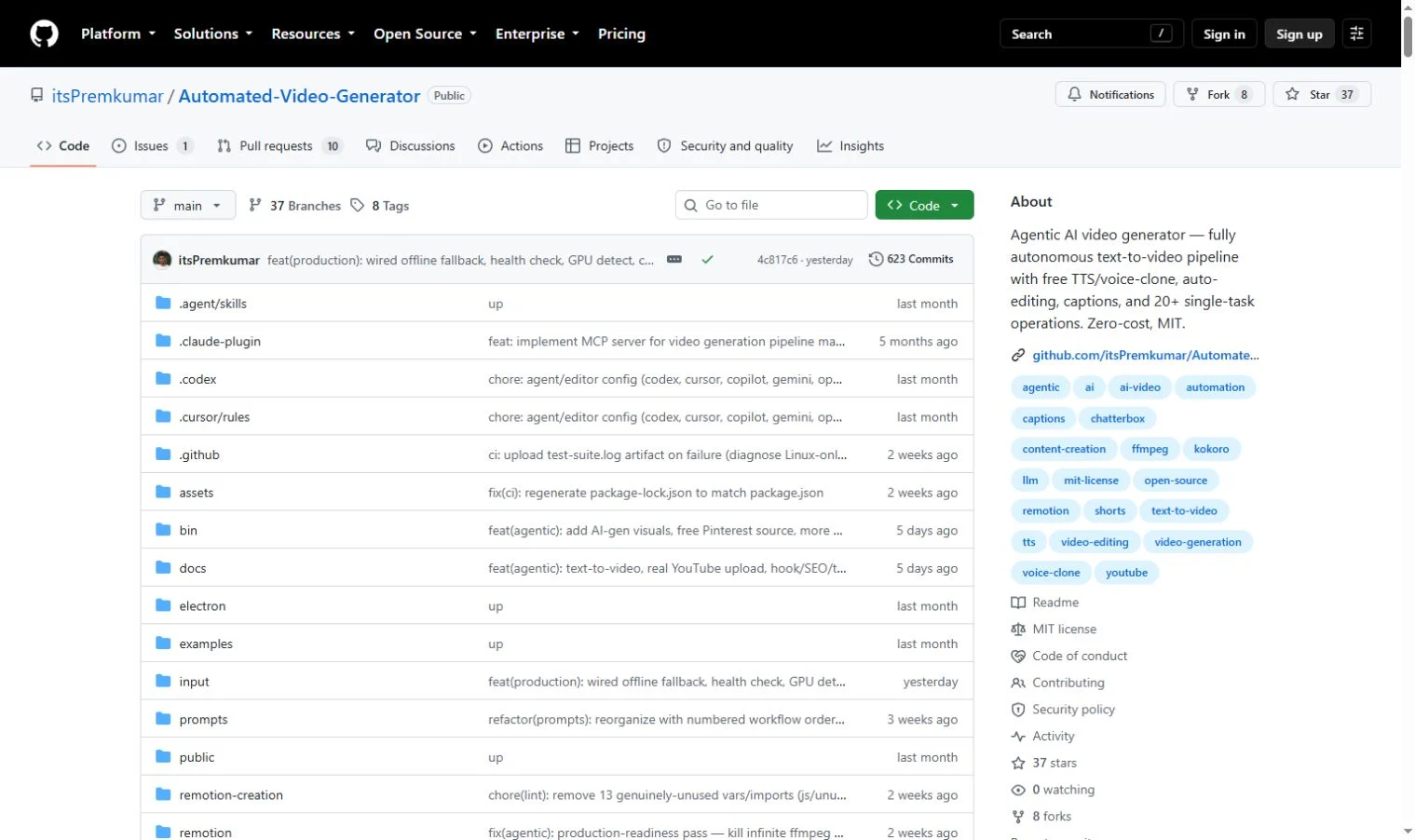Click the link icon beside repository URL
Viewport: 1415px width, 840px height.
(x=1018, y=355)
